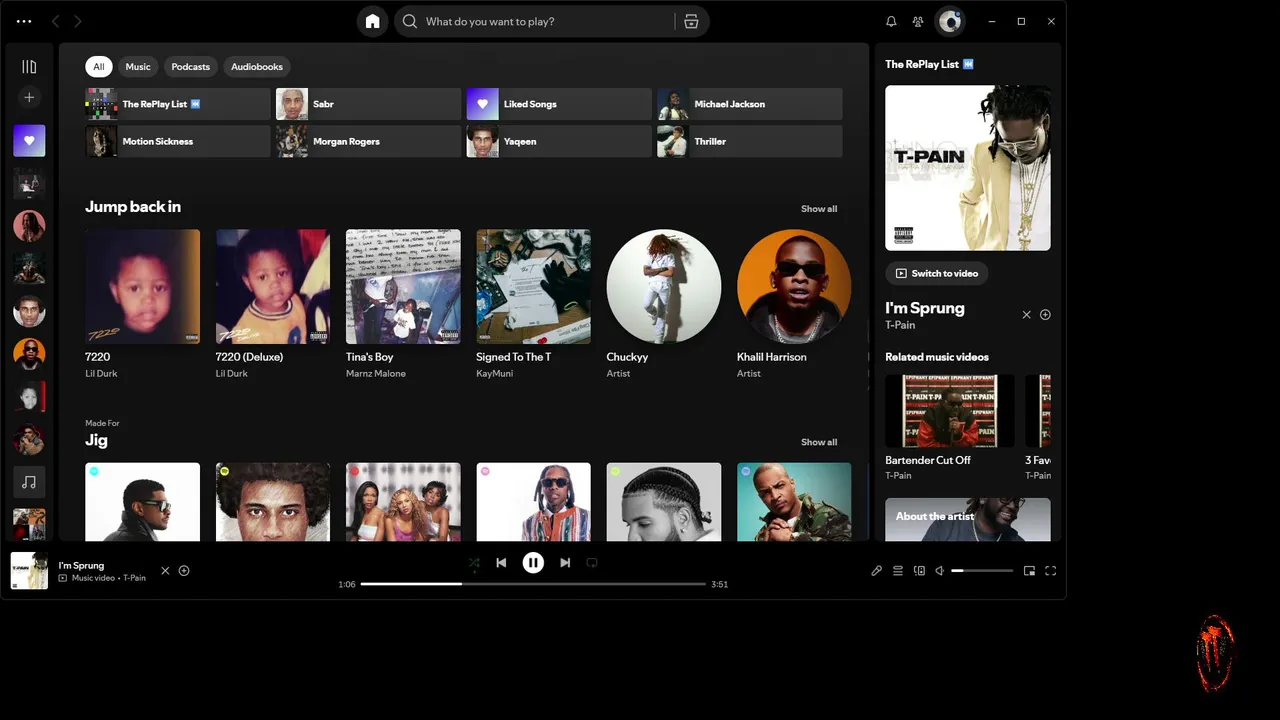Viewport: 1280px width, 720px height.
Task: Open the About the artist card
Action: click(x=968, y=519)
